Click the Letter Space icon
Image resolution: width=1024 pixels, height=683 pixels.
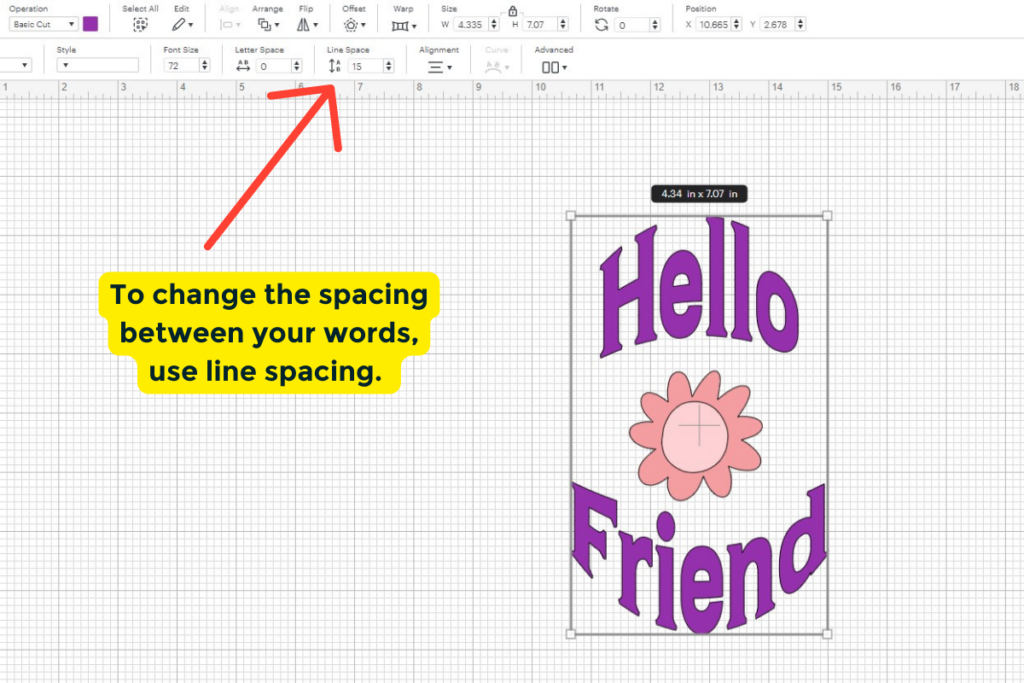pos(246,66)
